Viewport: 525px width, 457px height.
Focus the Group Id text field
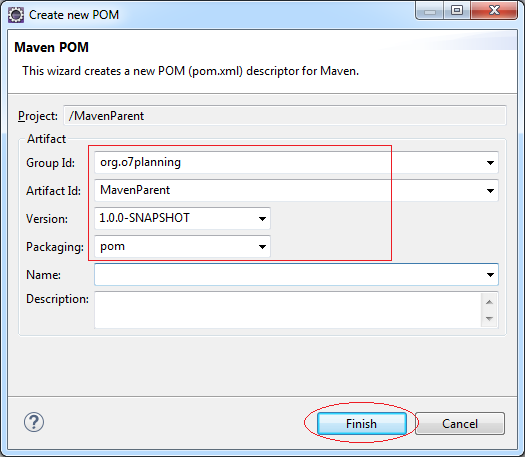click(289, 163)
